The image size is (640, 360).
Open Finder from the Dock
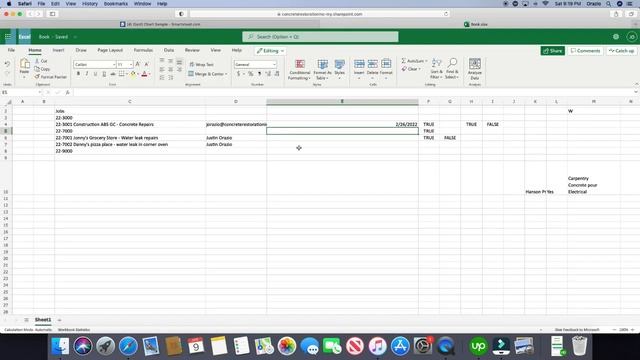[60, 346]
